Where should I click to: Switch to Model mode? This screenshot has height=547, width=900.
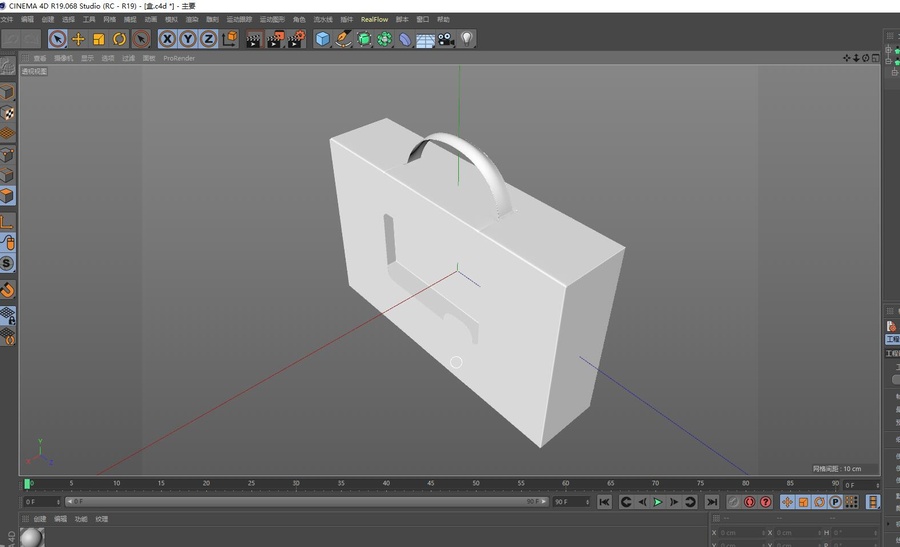[7, 92]
